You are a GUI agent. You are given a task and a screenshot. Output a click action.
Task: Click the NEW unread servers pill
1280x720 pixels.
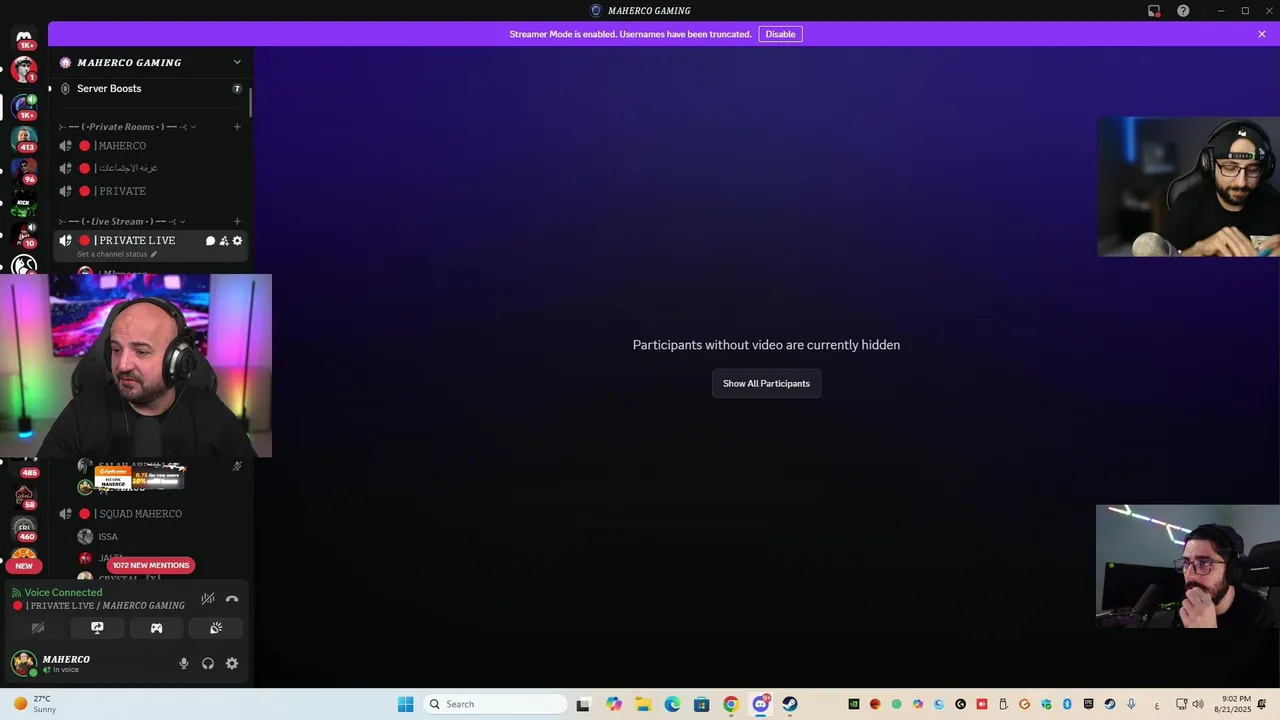click(x=24, y=566)
